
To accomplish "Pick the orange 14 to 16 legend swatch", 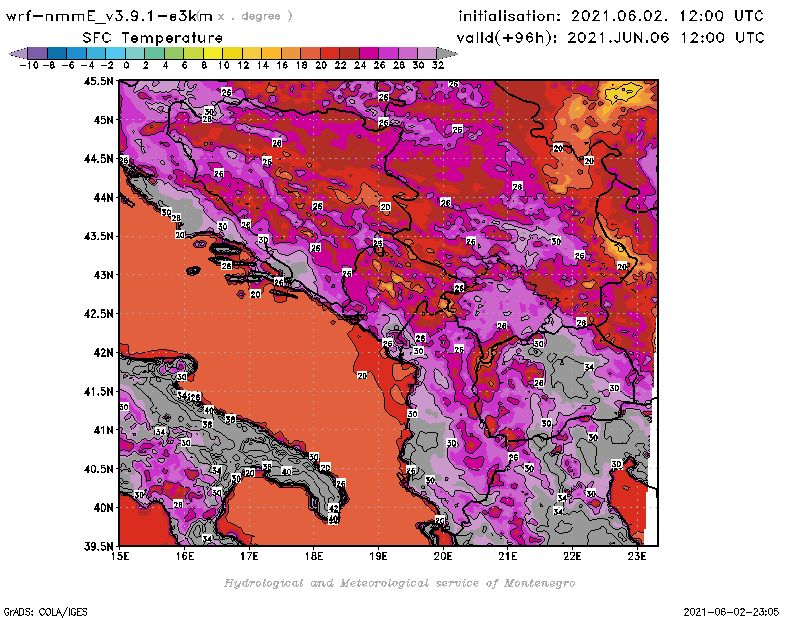I will 271,53.
